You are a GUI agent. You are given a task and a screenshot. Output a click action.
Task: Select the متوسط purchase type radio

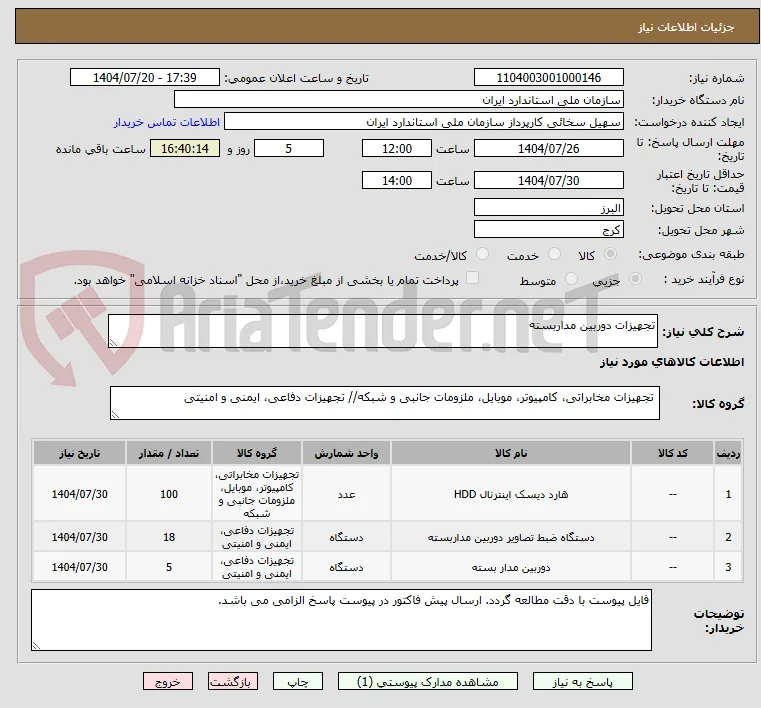tap(572, 279)
